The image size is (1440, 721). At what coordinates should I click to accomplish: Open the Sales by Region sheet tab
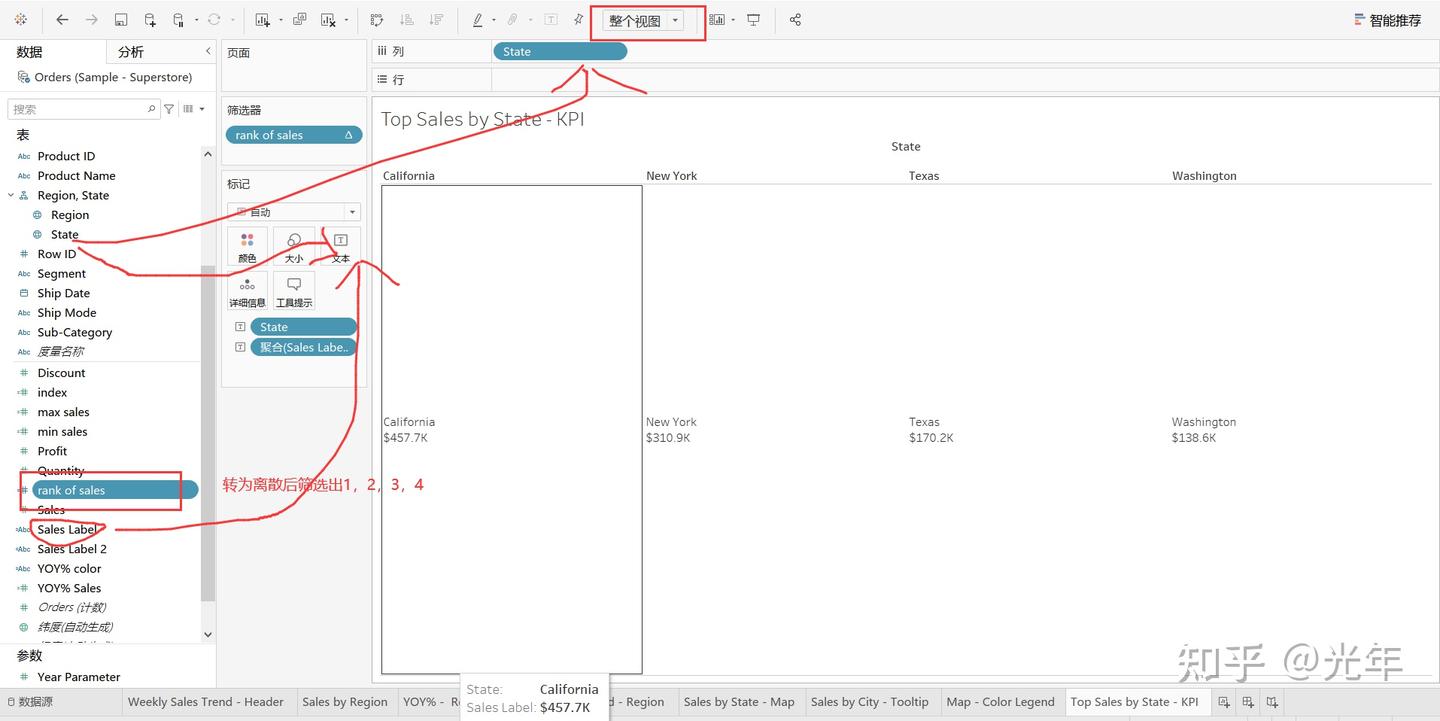click(345, 702)
